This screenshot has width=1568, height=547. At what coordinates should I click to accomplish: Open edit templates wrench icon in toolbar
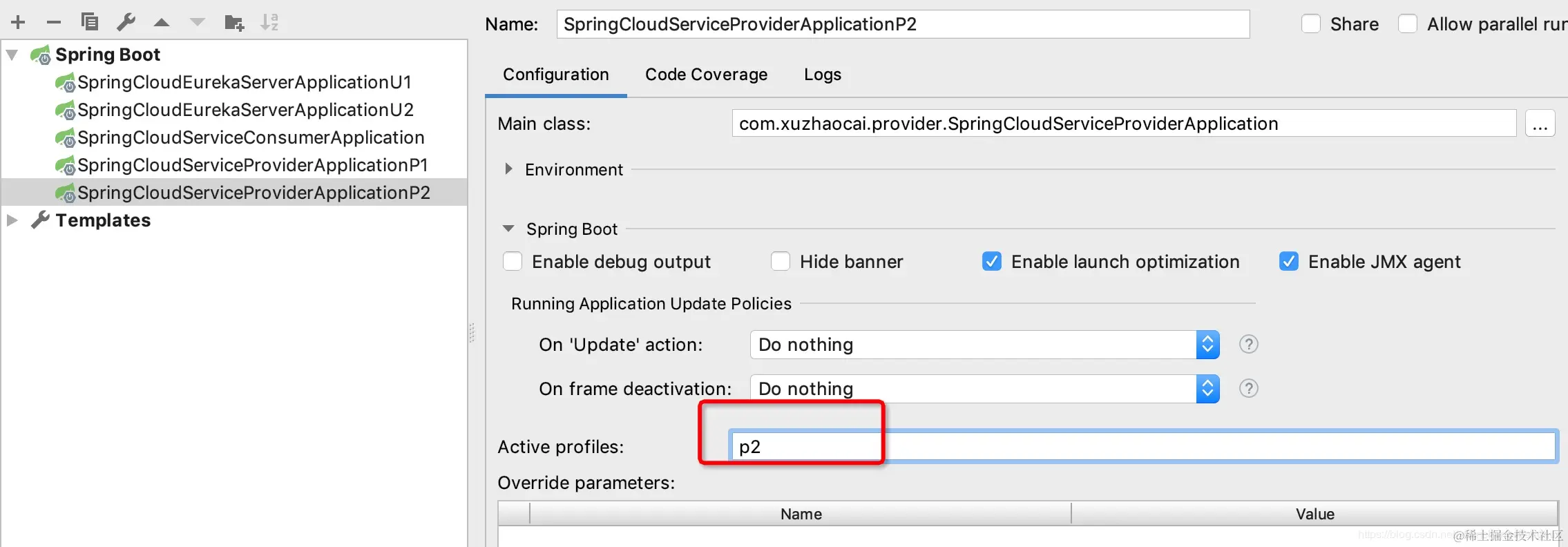click(126, 22)
